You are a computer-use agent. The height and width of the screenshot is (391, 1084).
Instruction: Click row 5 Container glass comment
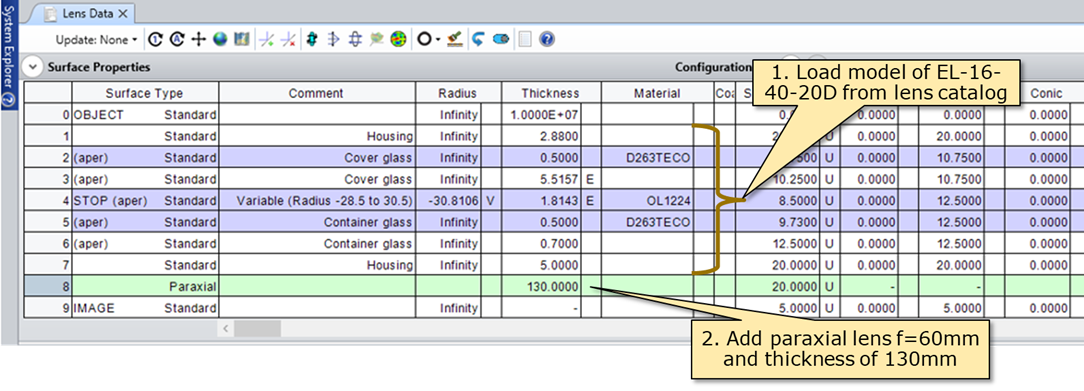tap(317, 222)
